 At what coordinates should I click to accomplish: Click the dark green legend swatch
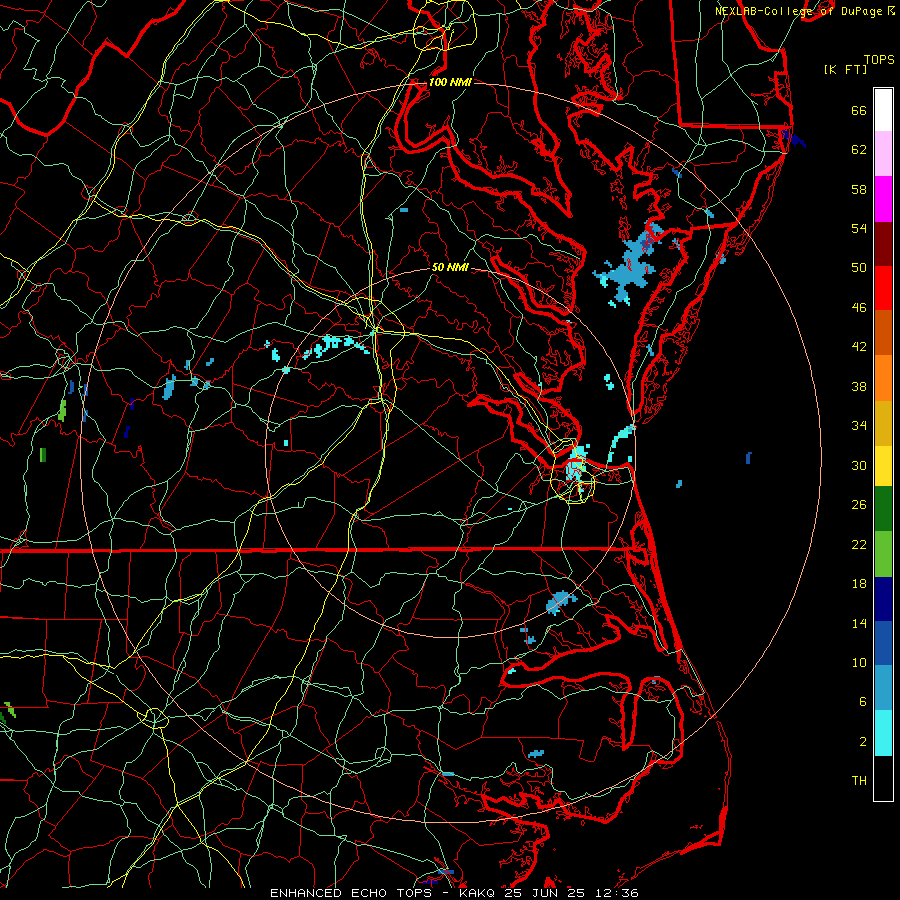click(883, 509)
